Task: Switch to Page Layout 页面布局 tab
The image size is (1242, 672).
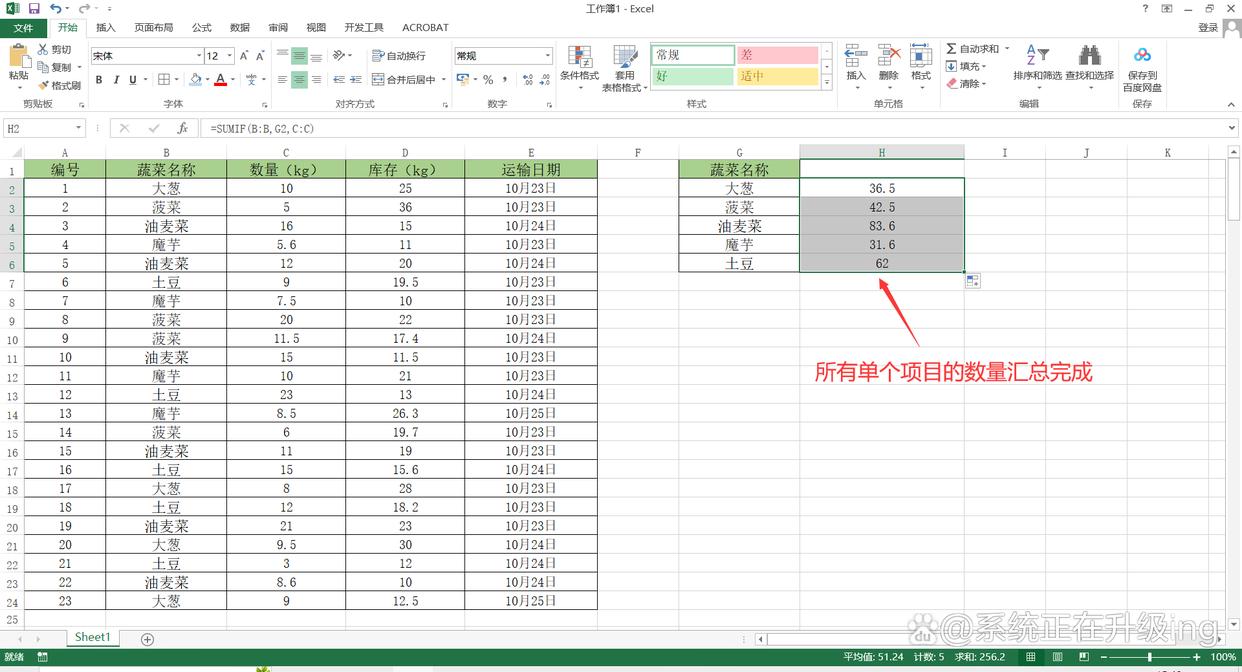Action: pyautogui.click(x=154, y=28)
